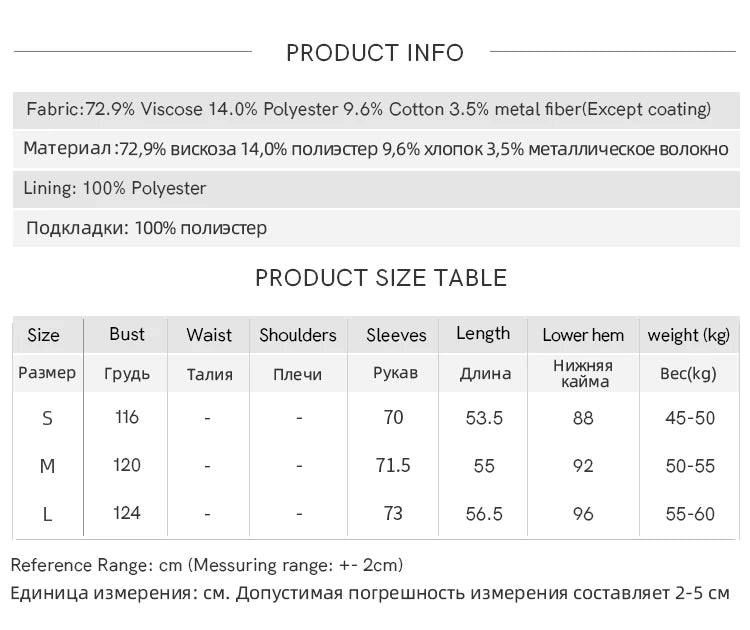Viewport: 750px width, 630px height.
Task: Click the Russian Материал composition line
Action: coord(375,149)
